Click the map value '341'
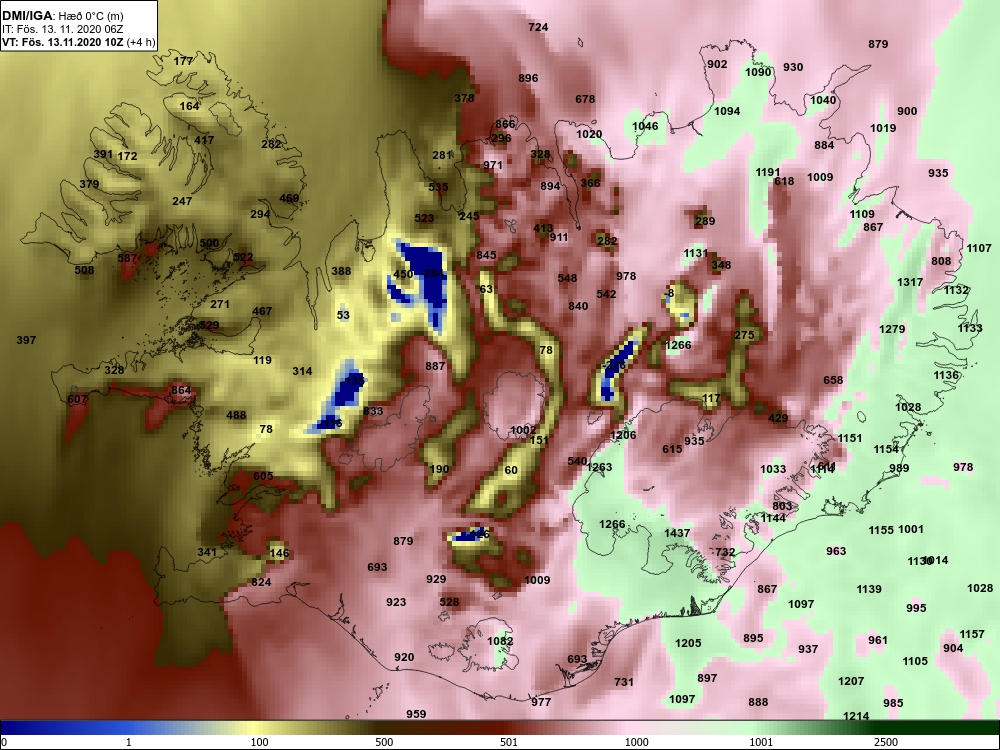1000x750 pixels. point(207,552)
